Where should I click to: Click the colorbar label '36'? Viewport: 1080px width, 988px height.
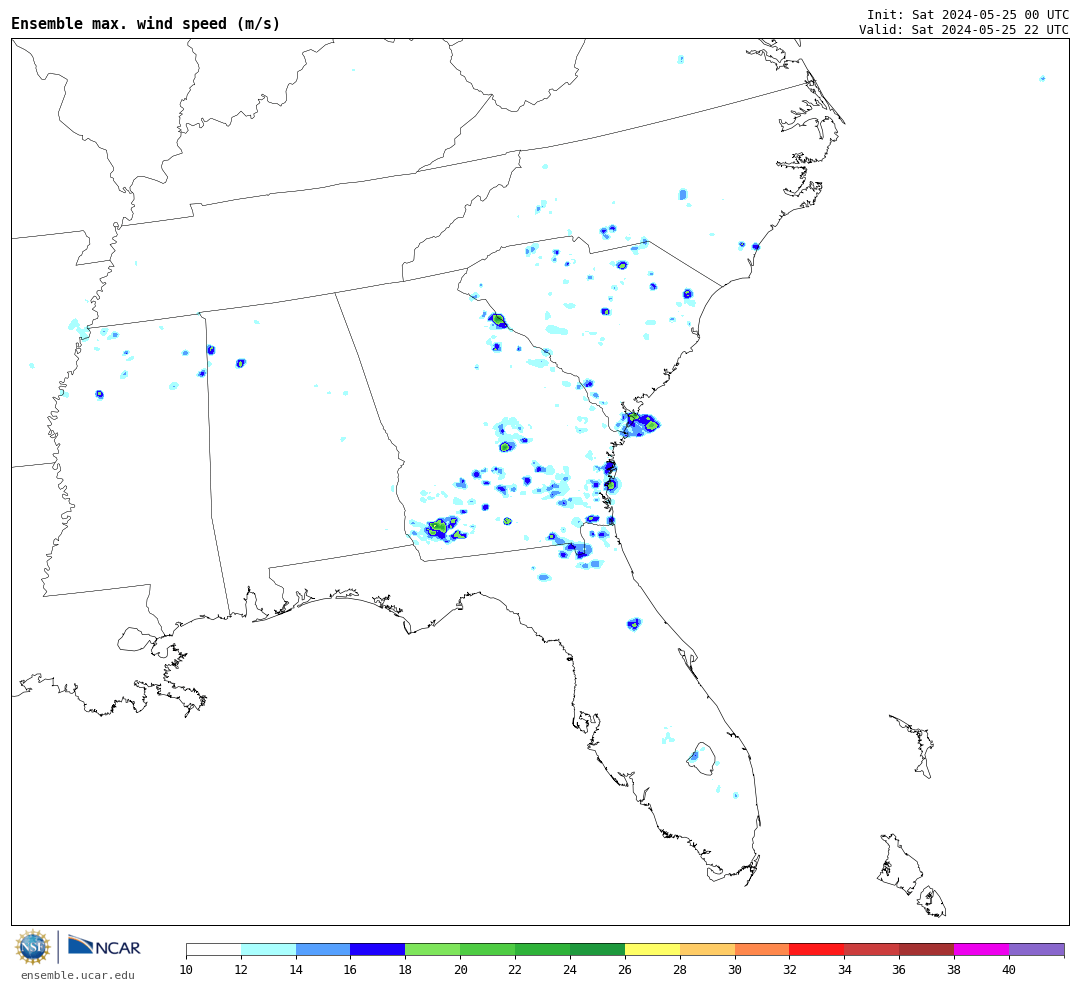coord(900,970)
